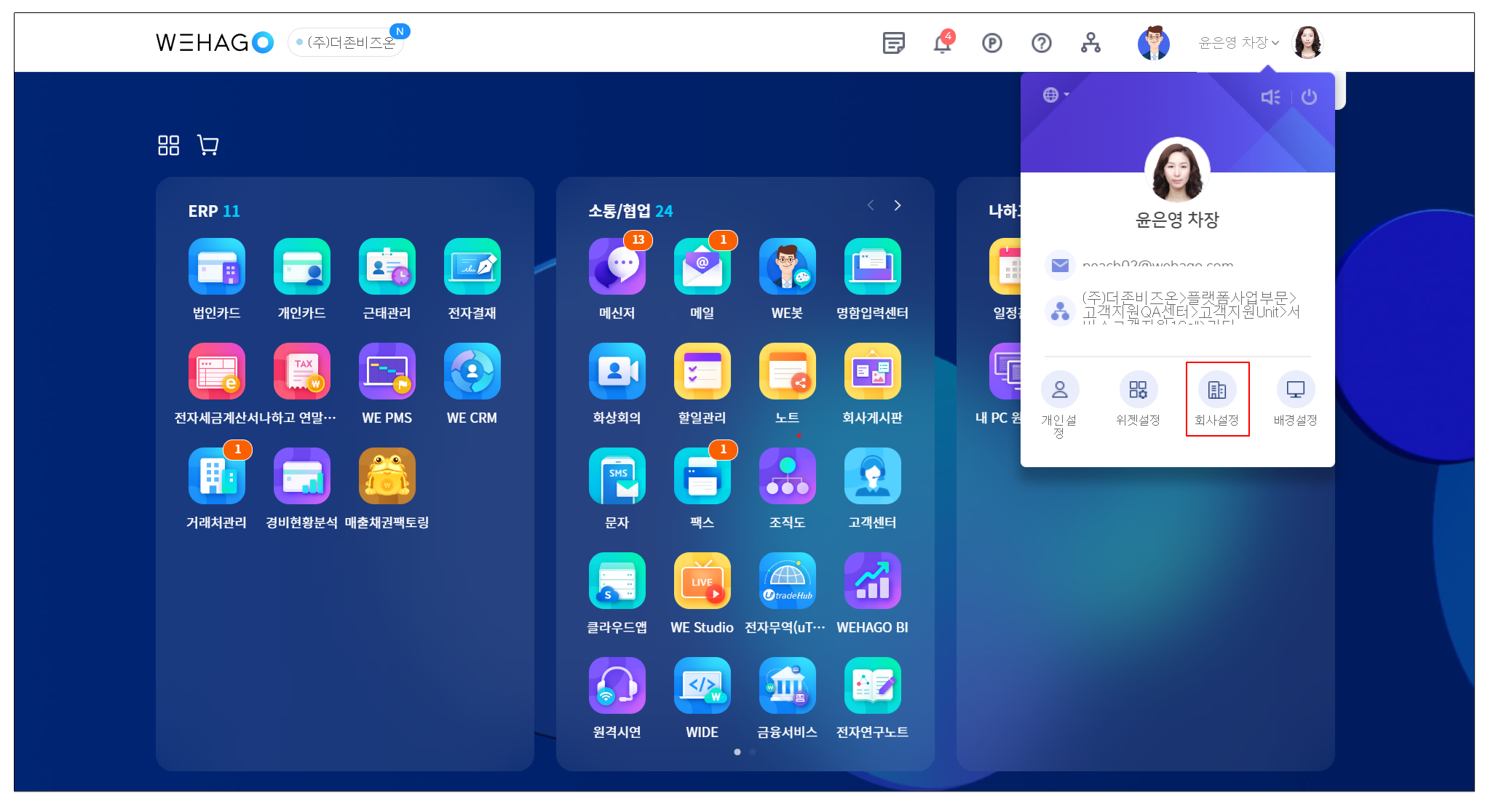1493x812 pixels.
Task: Click the (주)더존비즈온 company selector
Action: pos(347,43)
